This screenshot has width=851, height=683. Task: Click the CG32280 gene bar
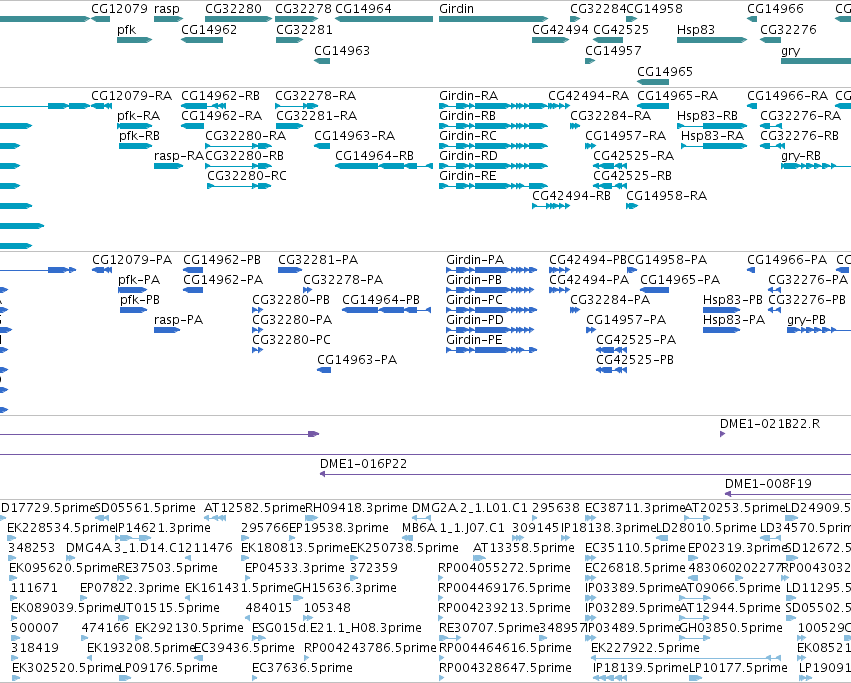(x=238, y=19)
